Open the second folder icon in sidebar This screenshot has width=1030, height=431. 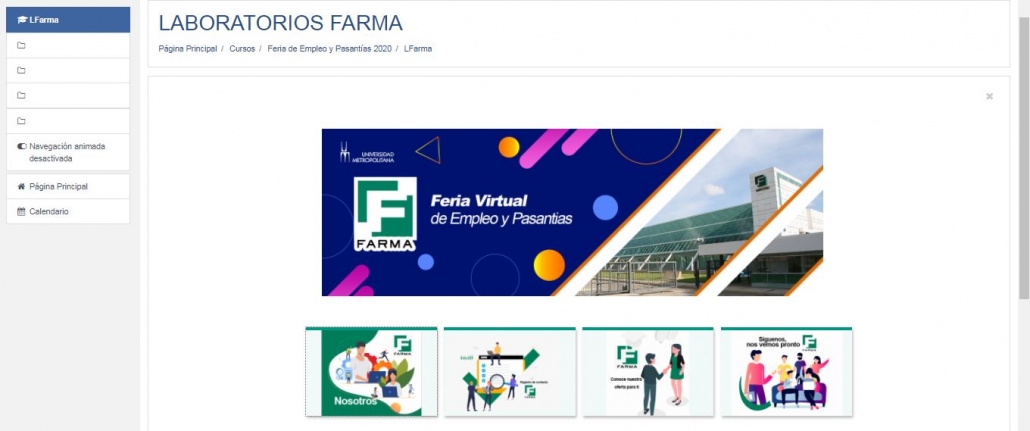[x=21, y=70]
